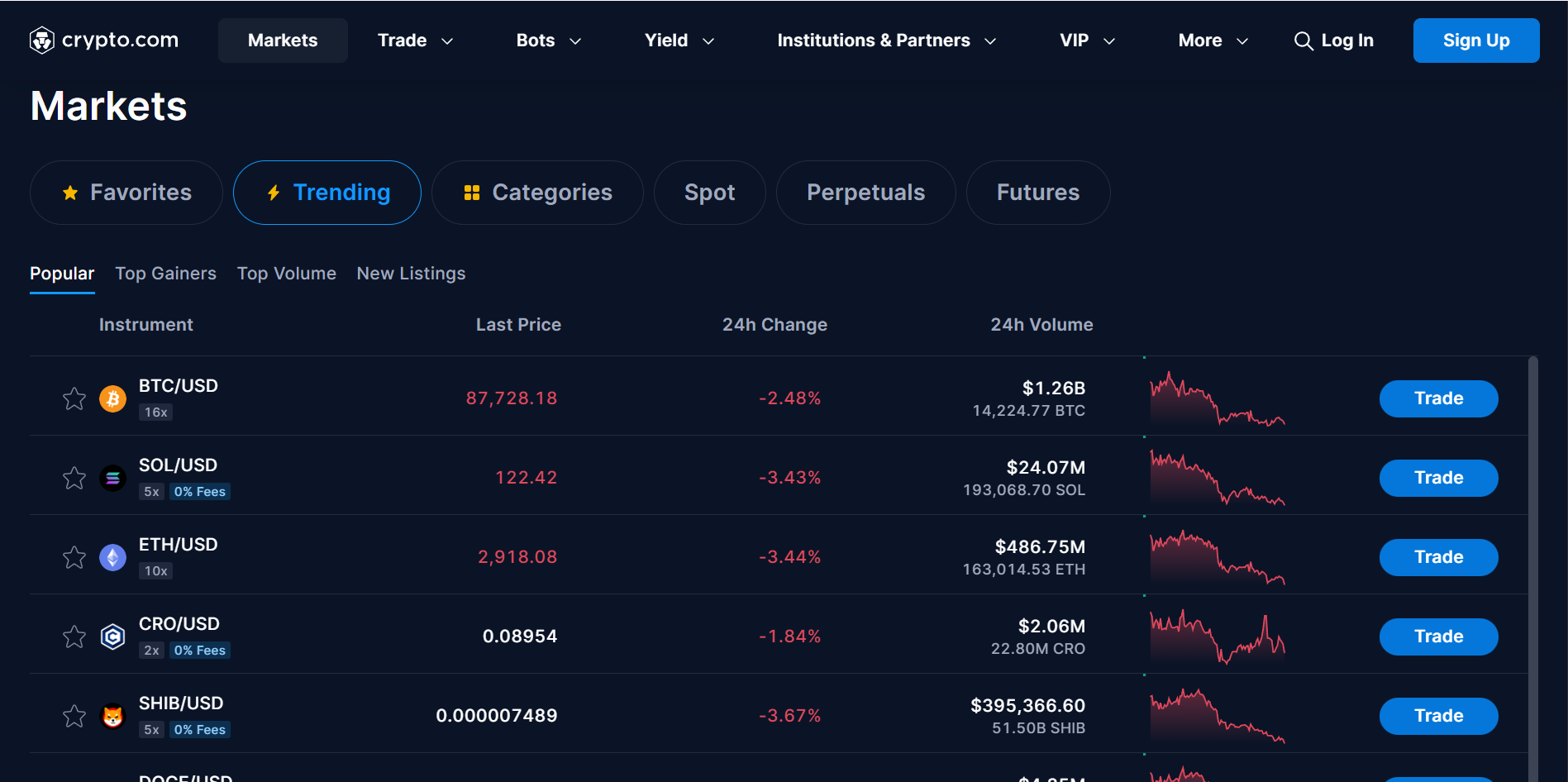Screen dimensions: 1568x782
Task: Click the CRO/USD pair name
Action: click(x=179, y=624)
